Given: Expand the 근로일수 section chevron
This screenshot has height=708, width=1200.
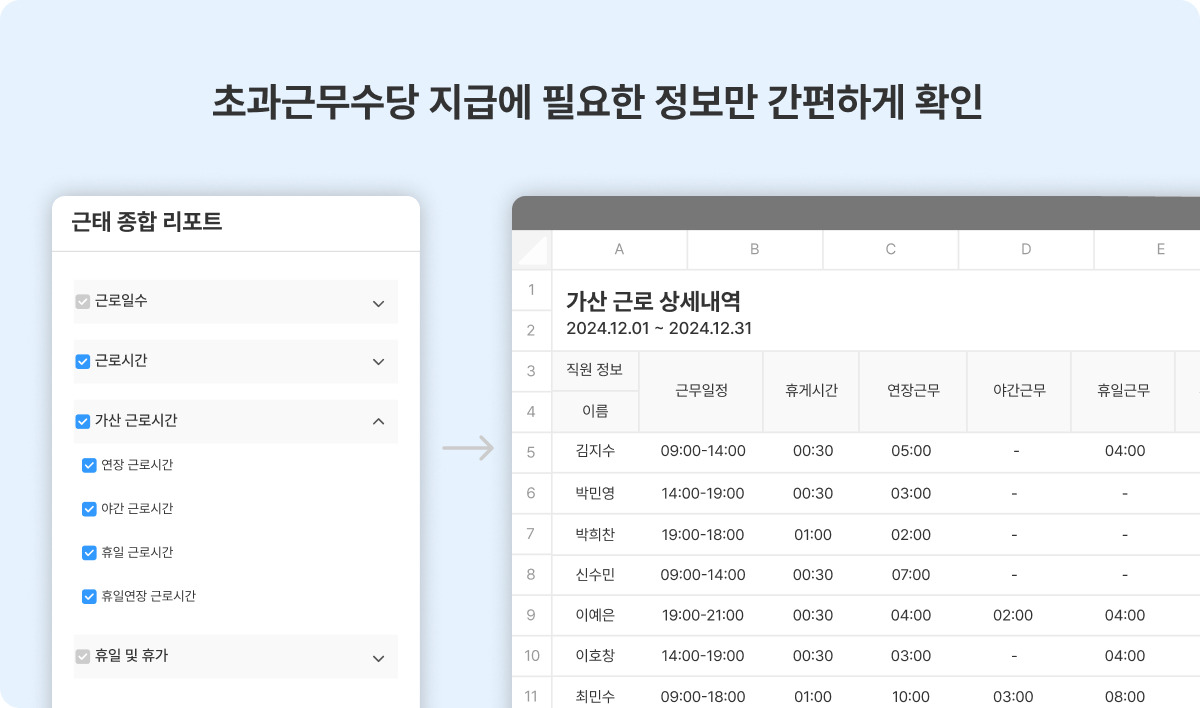Looking at the screenshot, I should tap(378, 303).
